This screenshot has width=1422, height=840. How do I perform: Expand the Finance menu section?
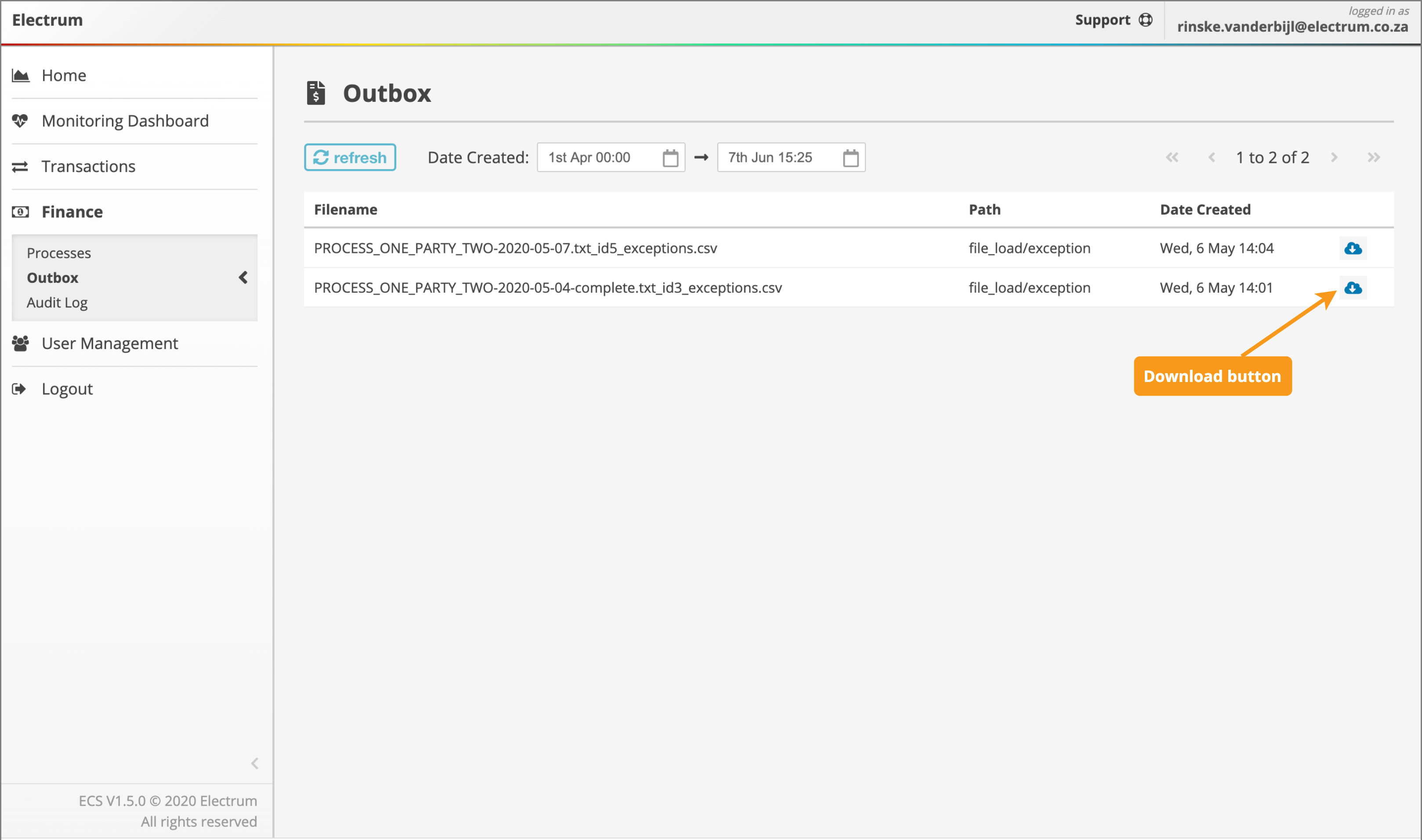coord(72,212)
